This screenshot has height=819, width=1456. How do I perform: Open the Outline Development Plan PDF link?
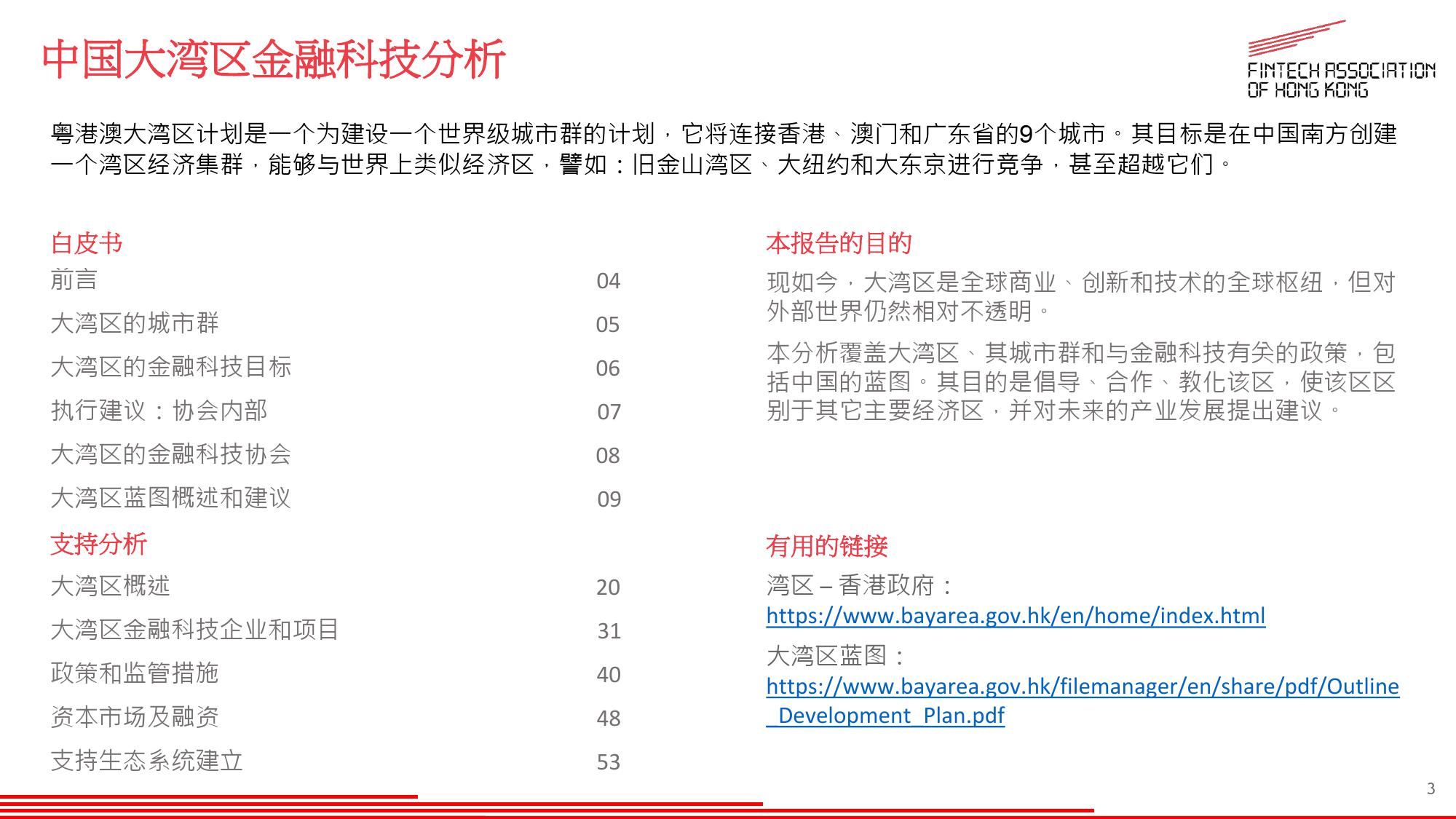click(x=1082, y=687)
